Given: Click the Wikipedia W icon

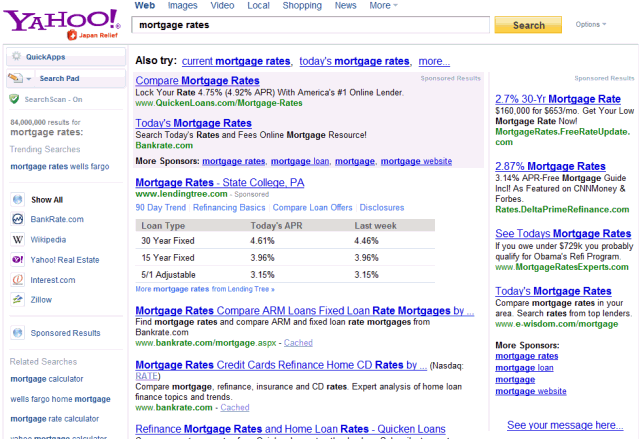Looking at the screenshot, I should [x=18, y=239].
